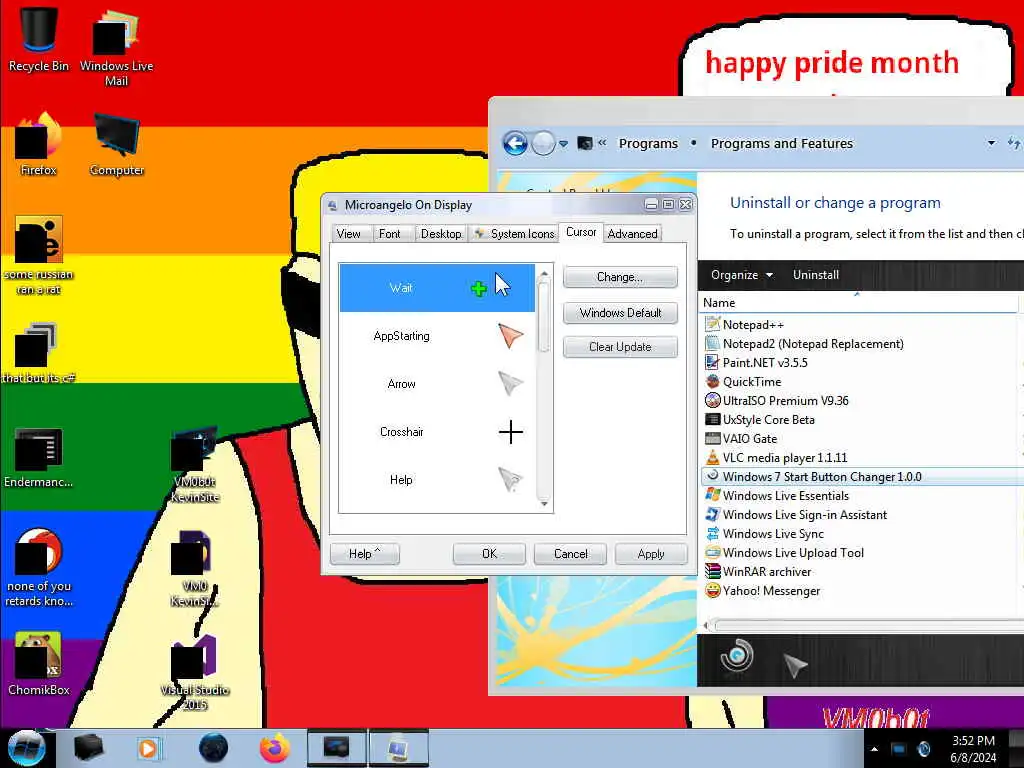This screenshot has width=1024, height=768.
Task: Select the 'none of you' desktop icon
Action: (39, 567)
